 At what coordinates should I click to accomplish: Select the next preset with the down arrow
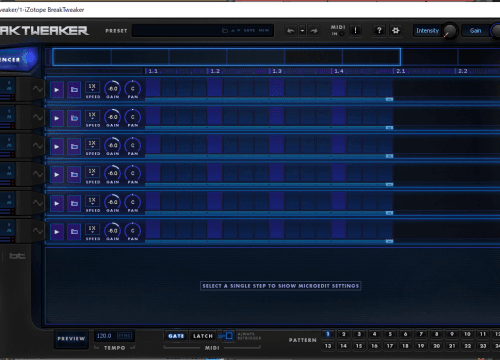238,31
